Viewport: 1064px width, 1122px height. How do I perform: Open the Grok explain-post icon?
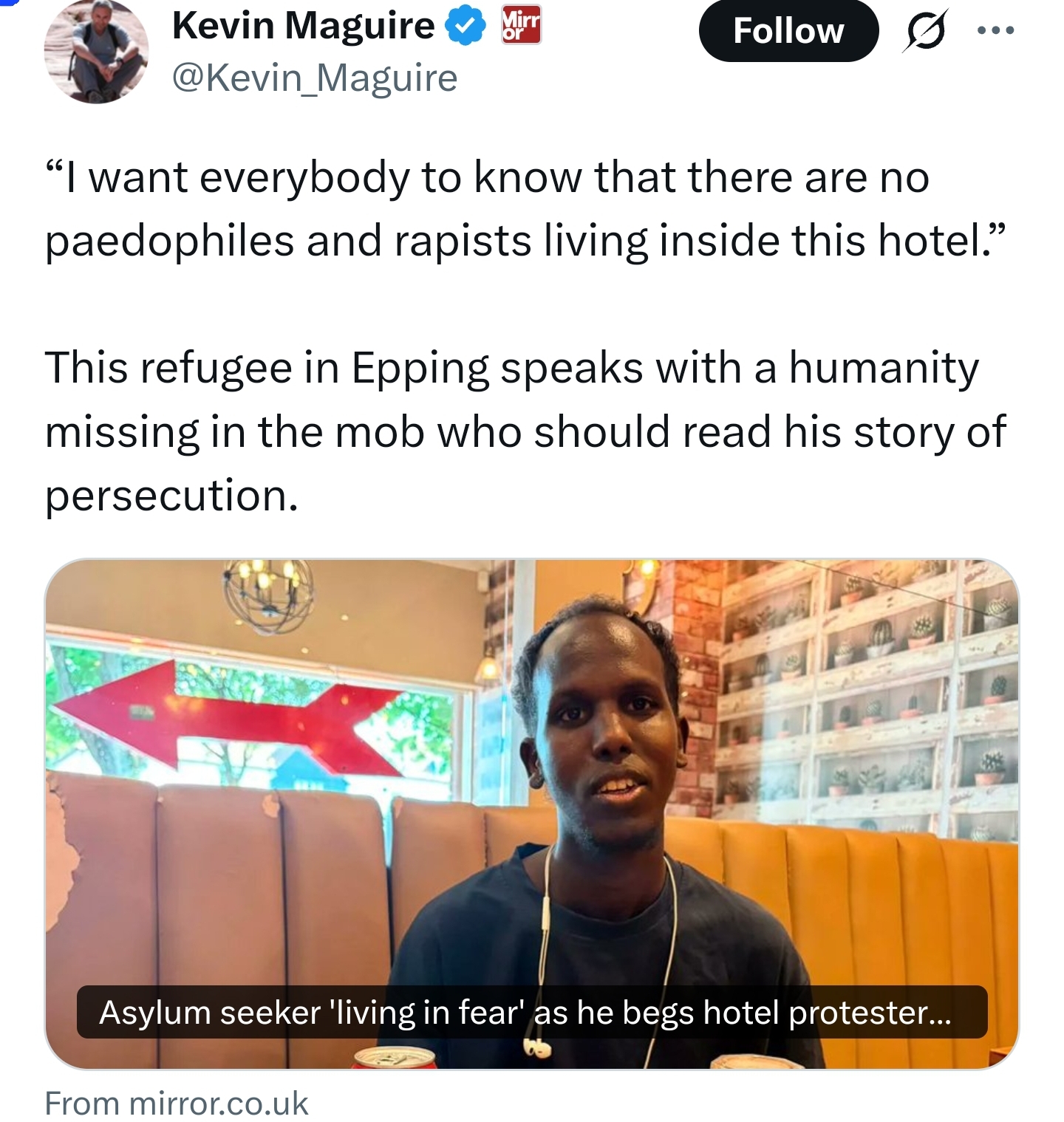pyautogui.click(x=925, y=30)
